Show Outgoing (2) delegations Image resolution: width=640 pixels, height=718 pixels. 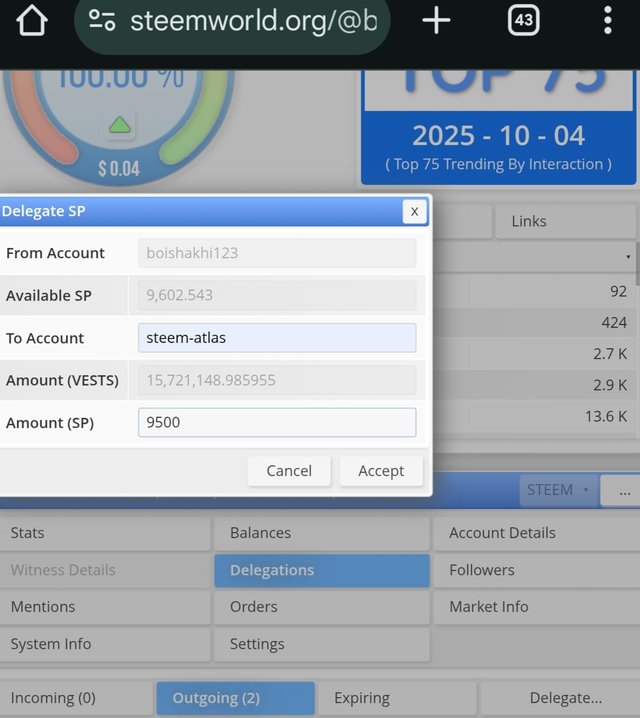pos(235,698)
